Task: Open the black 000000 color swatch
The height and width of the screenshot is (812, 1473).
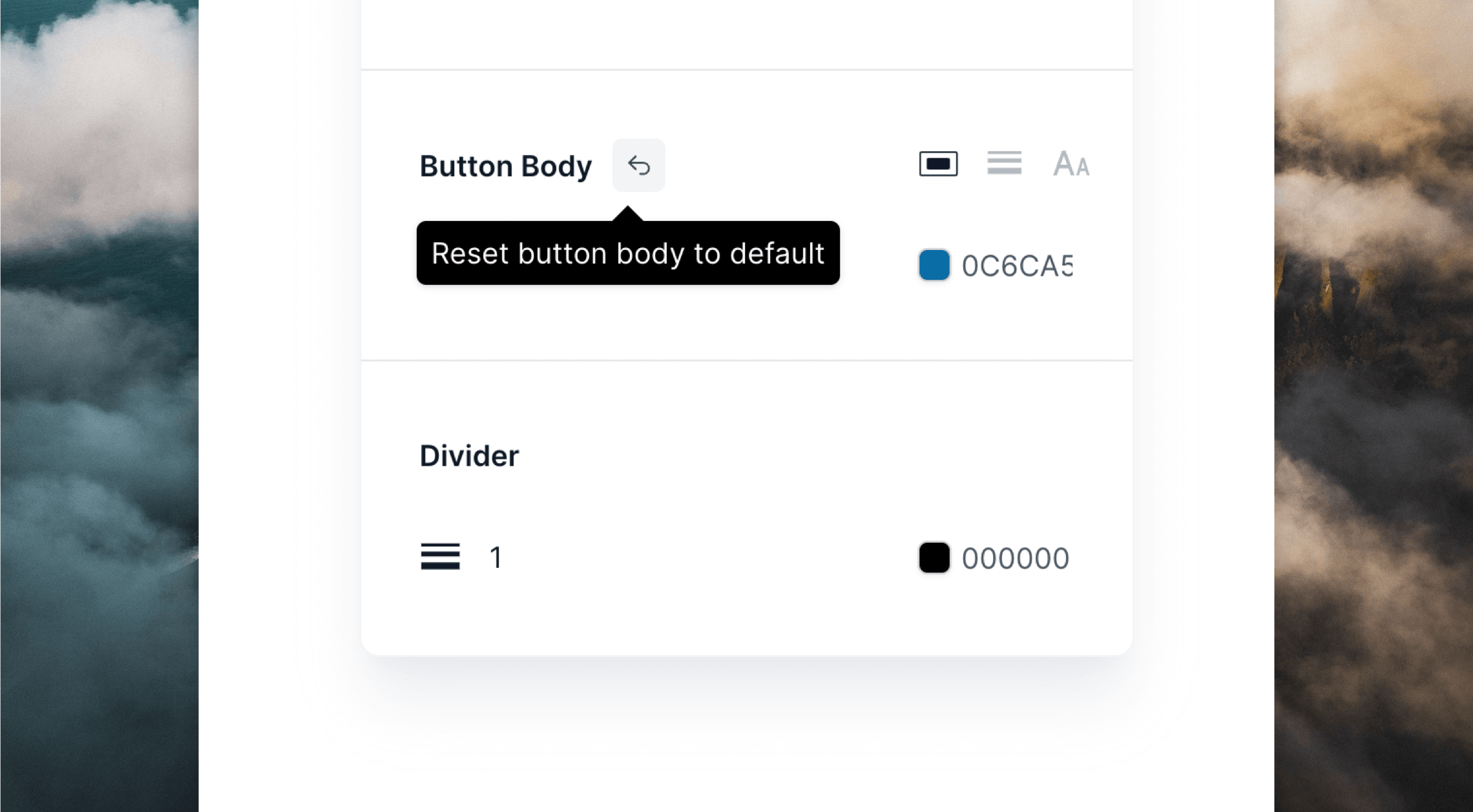Action: [934, 557]
